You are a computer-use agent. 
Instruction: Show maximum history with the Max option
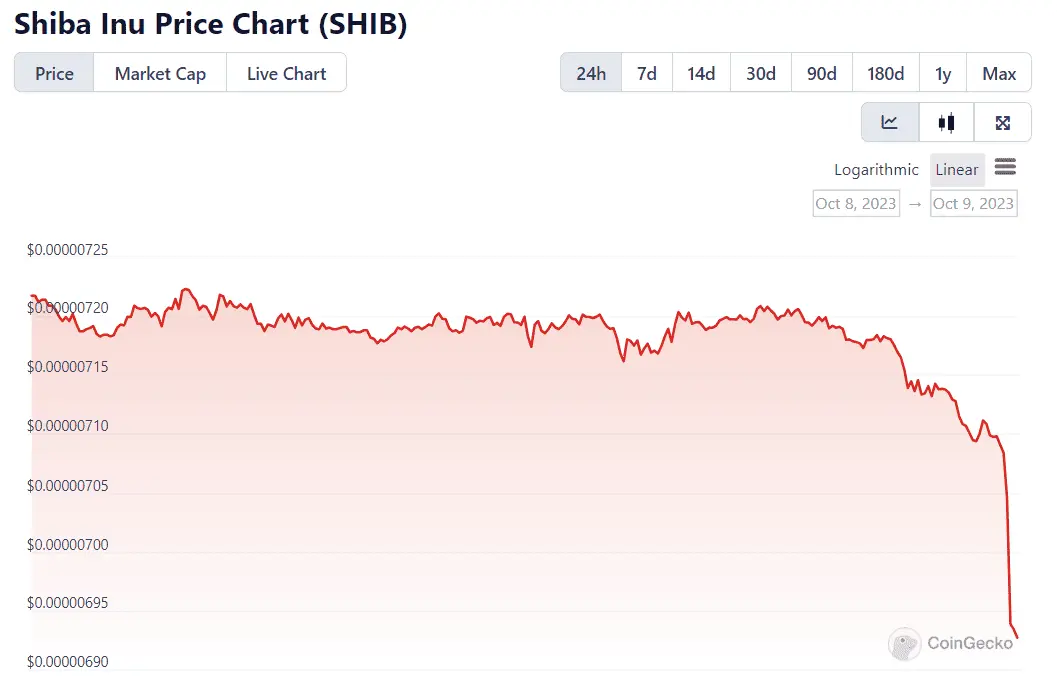998,72
